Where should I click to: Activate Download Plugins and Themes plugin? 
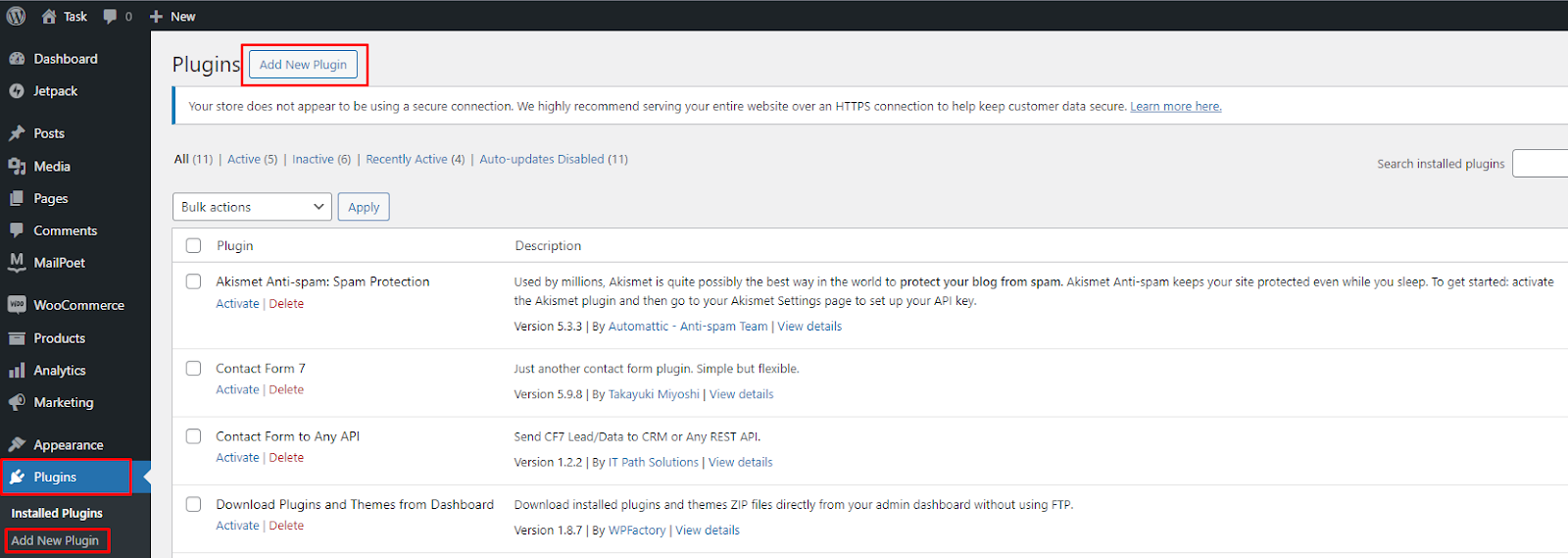(237, 526)
